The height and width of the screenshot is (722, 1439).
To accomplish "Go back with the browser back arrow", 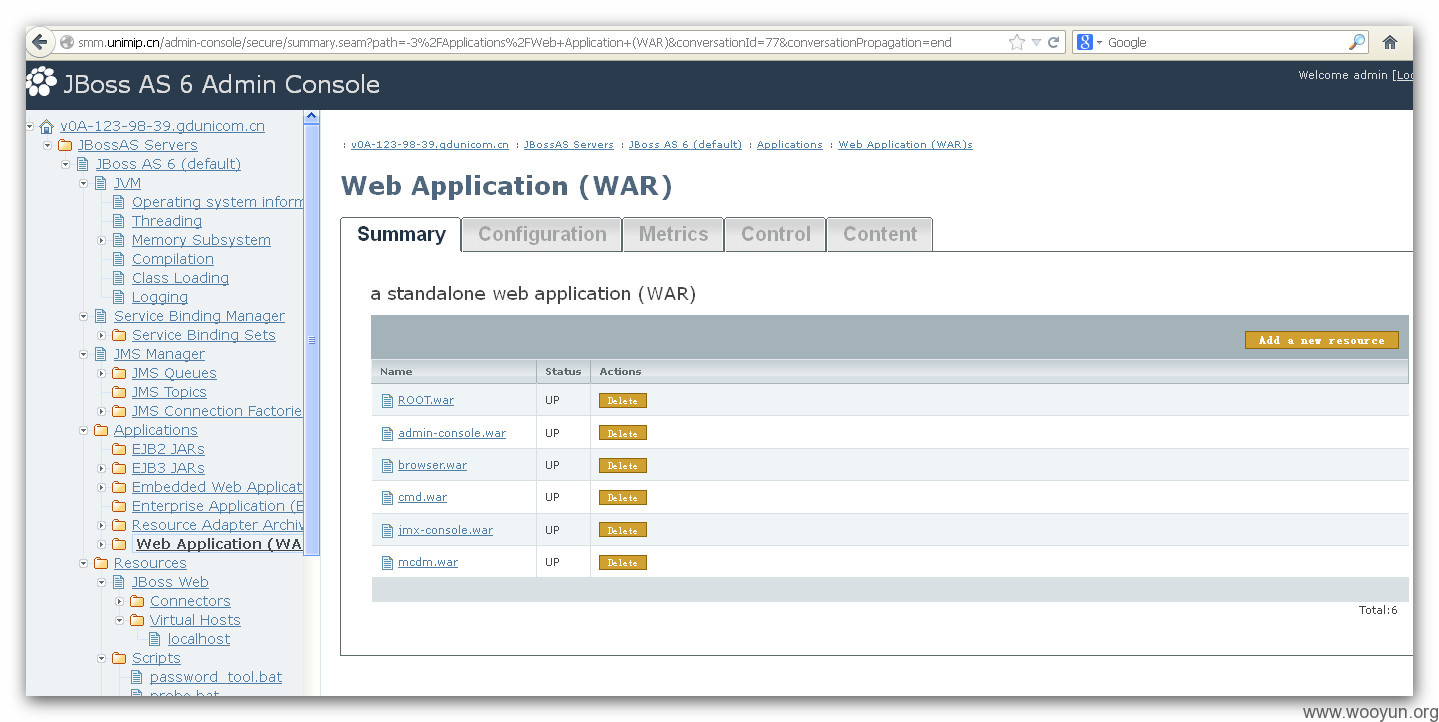I will click(x=40, y=42).
